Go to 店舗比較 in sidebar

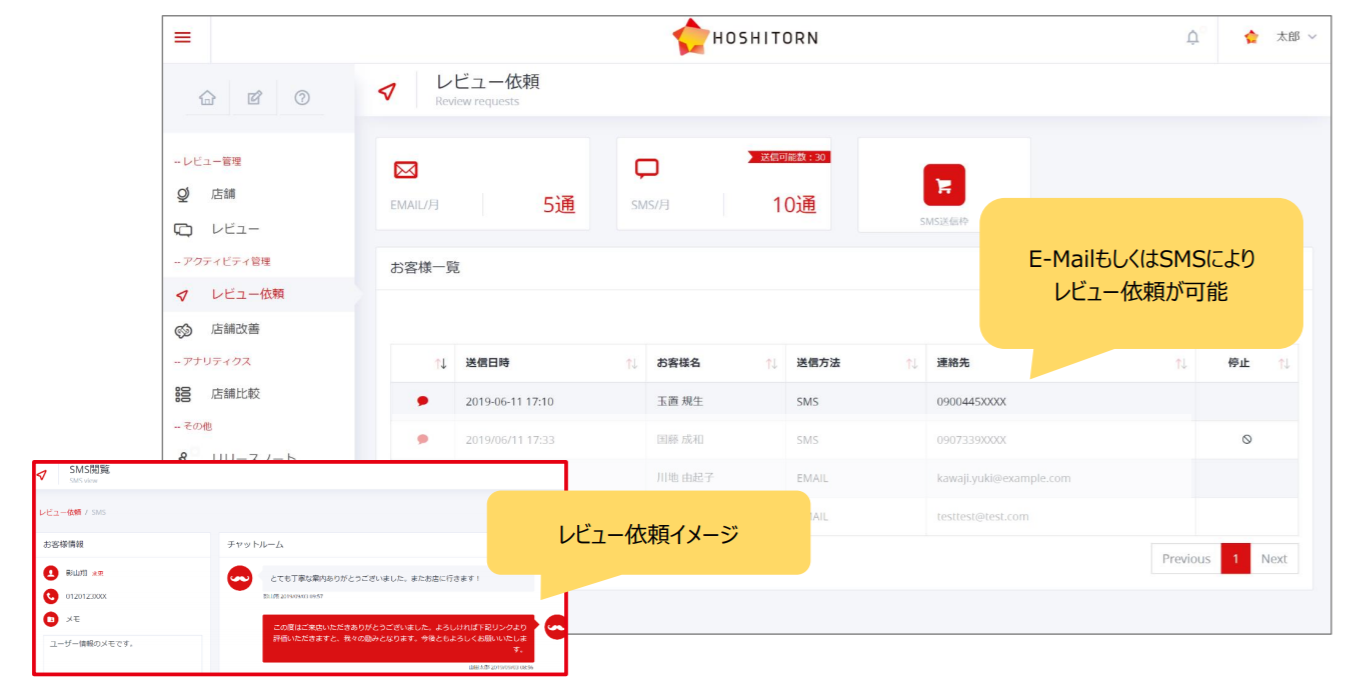click(235, 394)
